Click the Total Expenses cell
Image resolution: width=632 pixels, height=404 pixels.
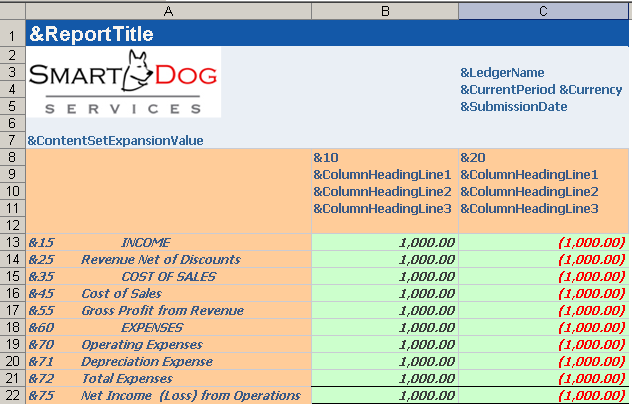pyautogui.click(x=168, y=378)
